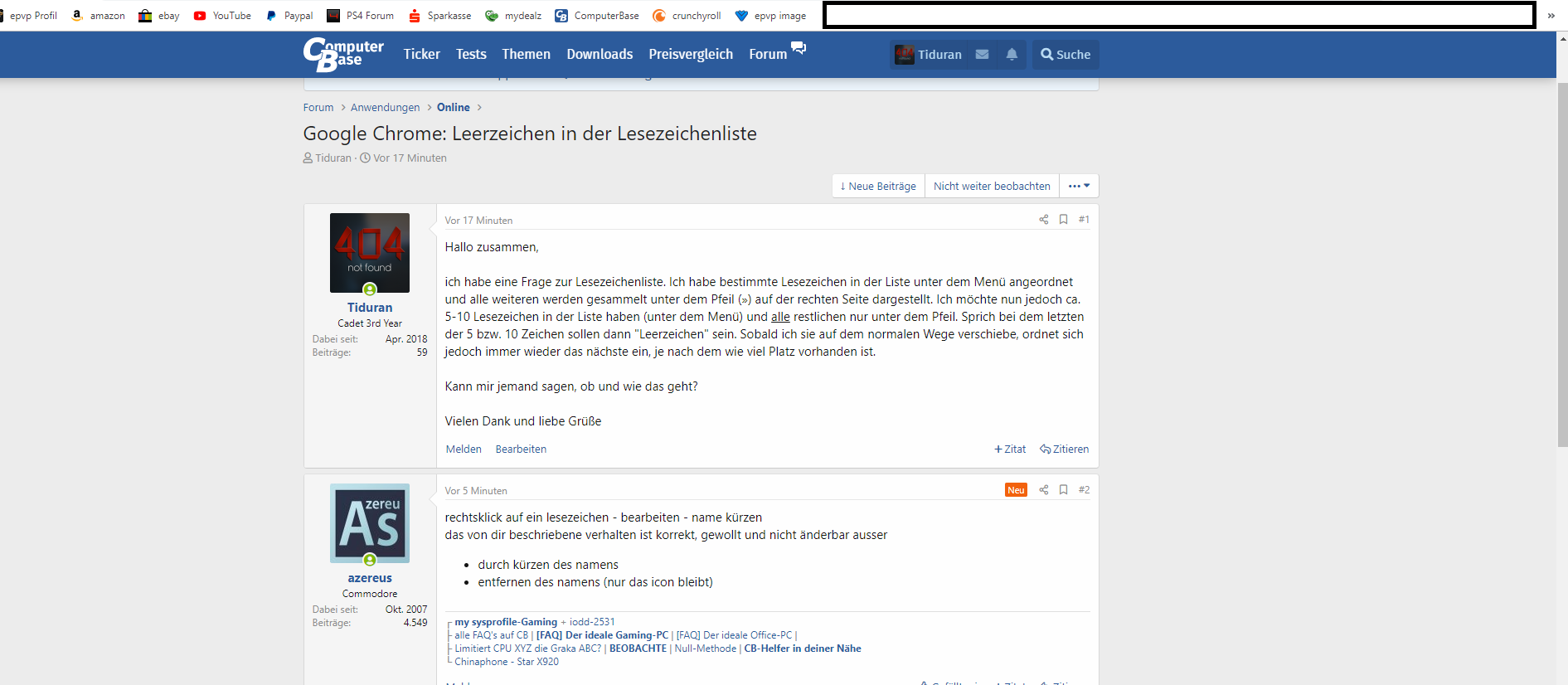Share post #2 using share icon
The height and width of the screenshot is (685, 1568).
(x=1044, y=490)
